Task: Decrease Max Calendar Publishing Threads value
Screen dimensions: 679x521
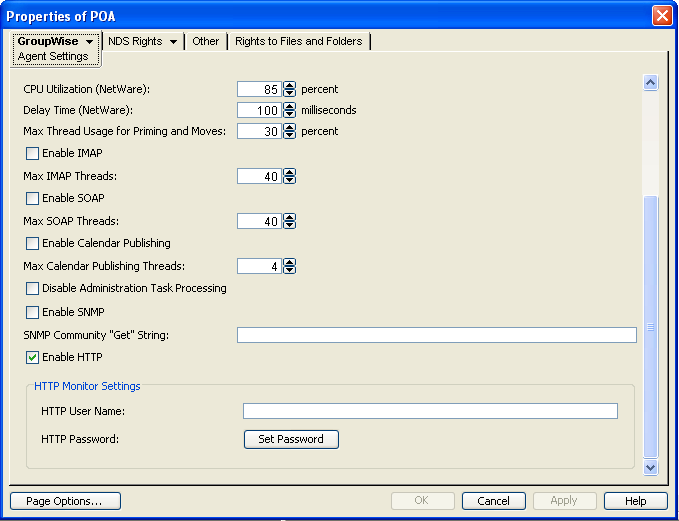Action: (289, 270)
